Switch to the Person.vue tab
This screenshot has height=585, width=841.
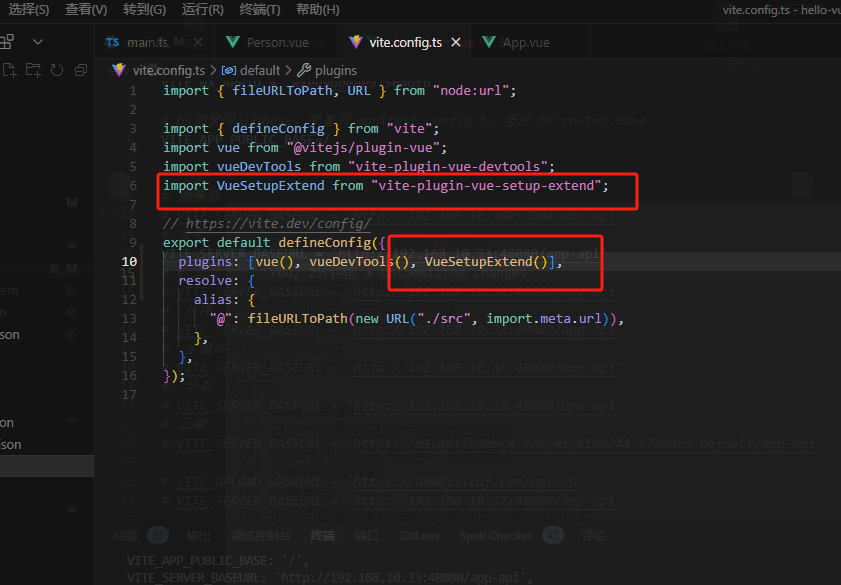tap(275, 43)
